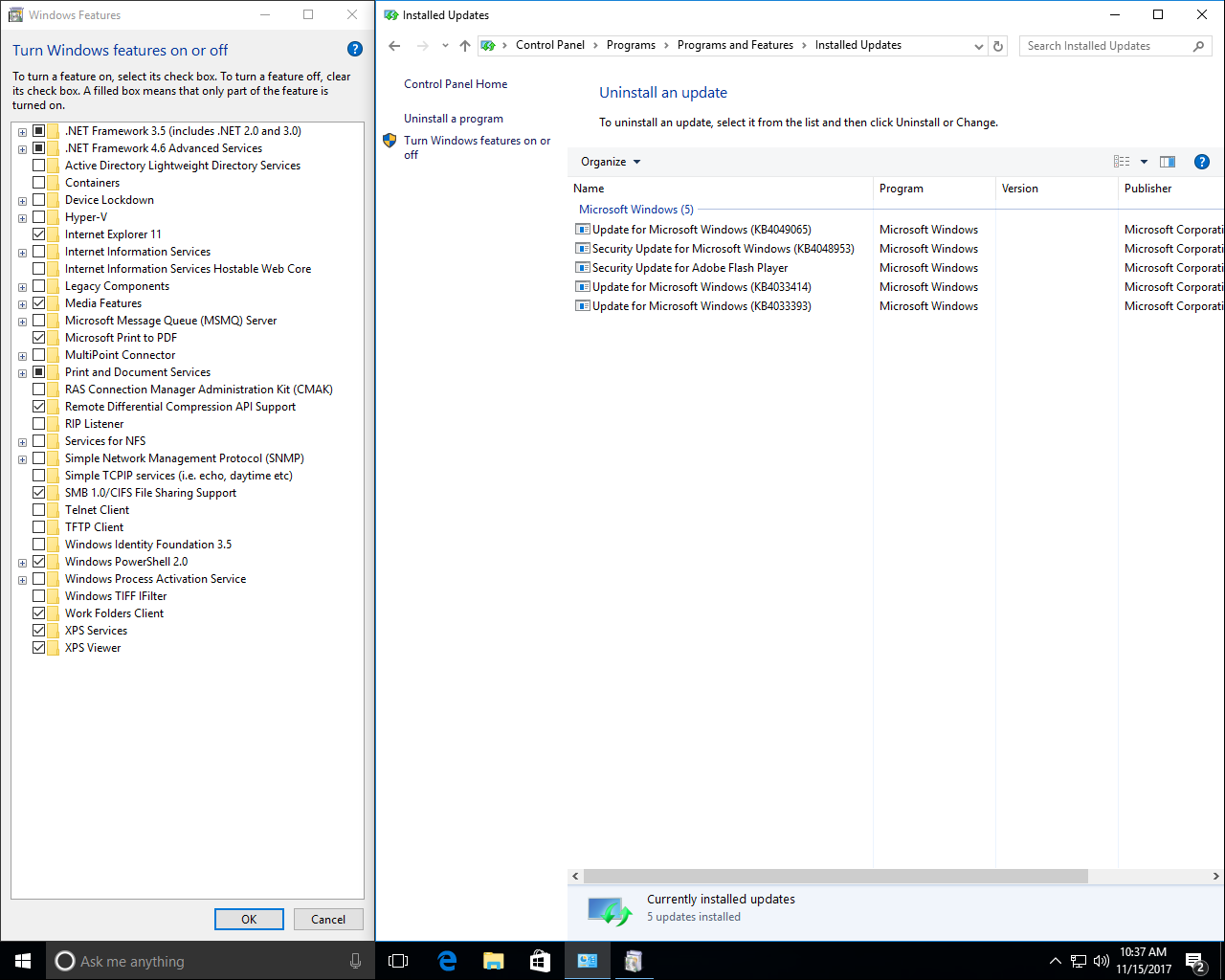Click the KB4033414 update icon
Image resolution: width=1225 pixels, height=980 pixels.
(x=582, y=287)
